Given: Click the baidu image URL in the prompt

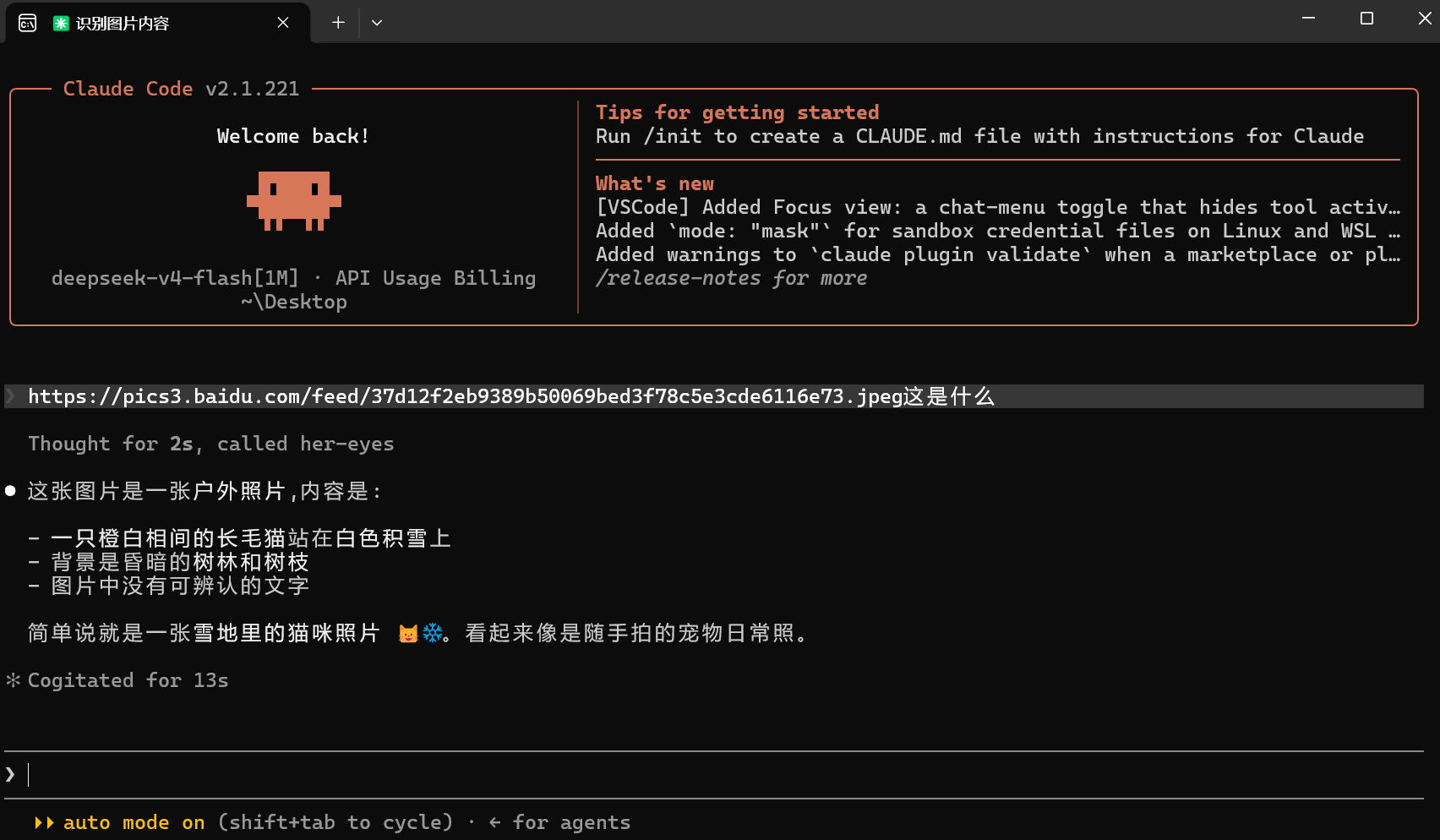Looking at the screenshot, I should 466,396.
